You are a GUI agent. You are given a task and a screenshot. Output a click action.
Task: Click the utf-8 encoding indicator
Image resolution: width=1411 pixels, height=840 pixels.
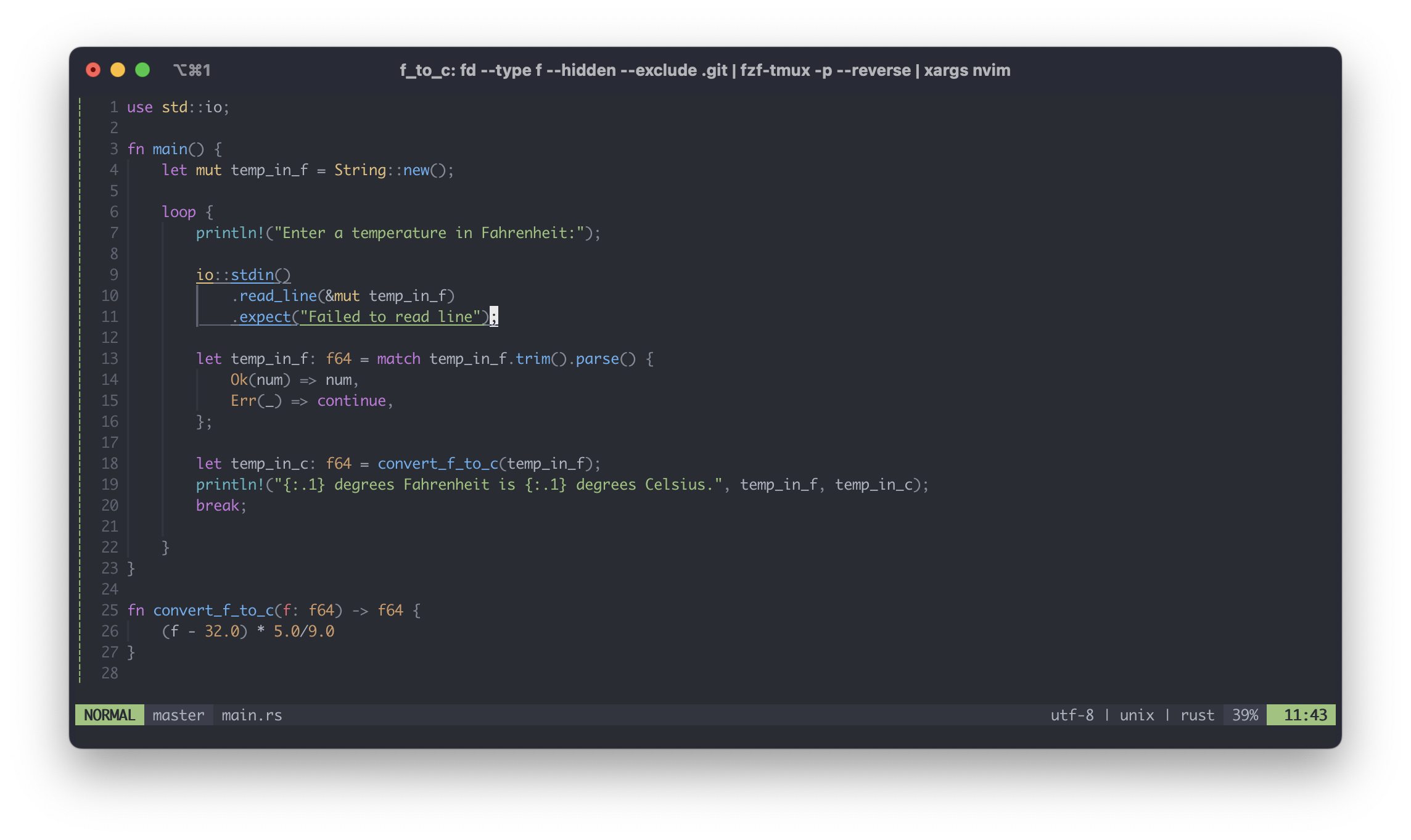1072,715
